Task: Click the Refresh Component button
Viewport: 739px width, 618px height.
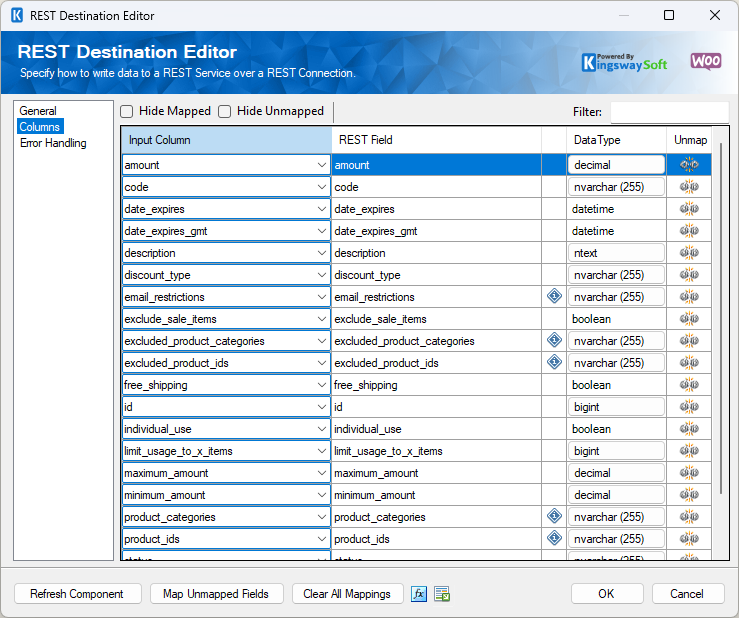Action: tap(78, 594)
